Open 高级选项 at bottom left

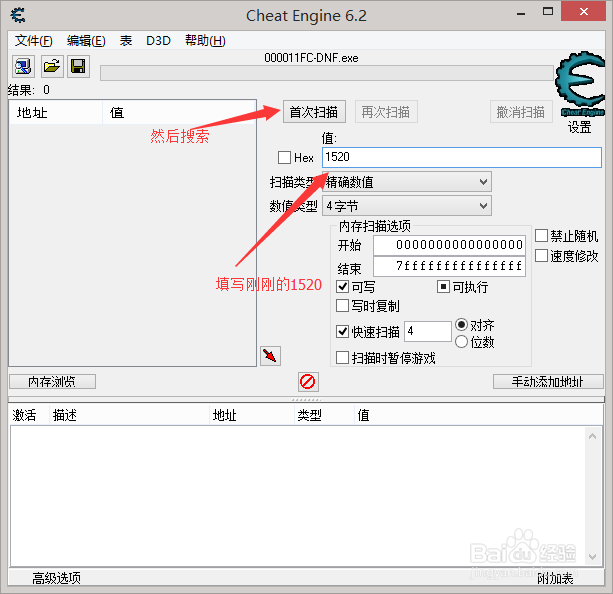(x=57, y=578)
